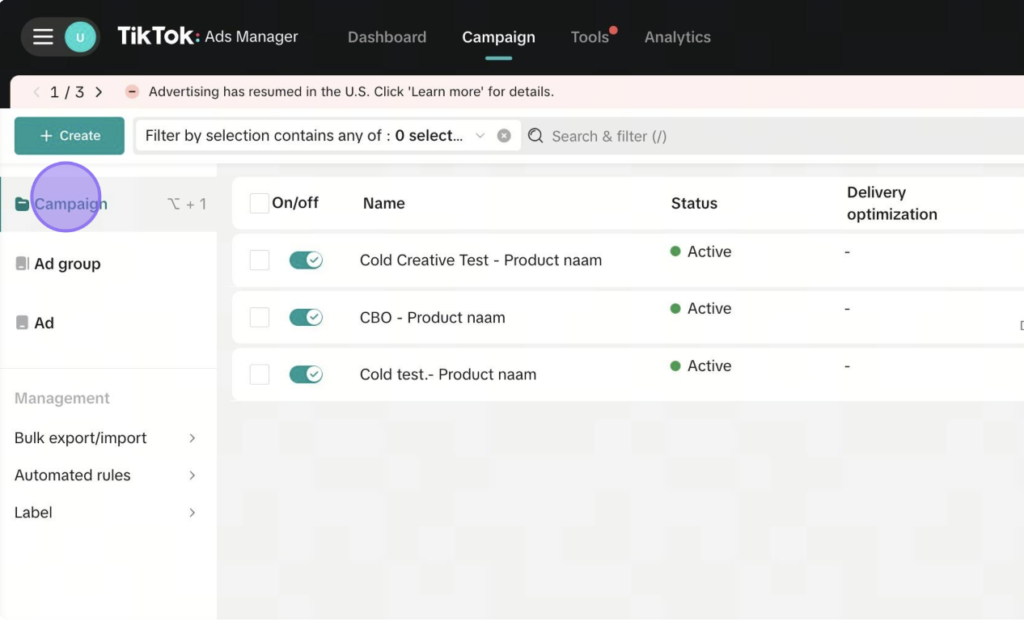Image resolution: width=1024 pixels, height=634 pixels.
Task: Click Active status of Cold test.- Product naam
Action: (701, 366)
